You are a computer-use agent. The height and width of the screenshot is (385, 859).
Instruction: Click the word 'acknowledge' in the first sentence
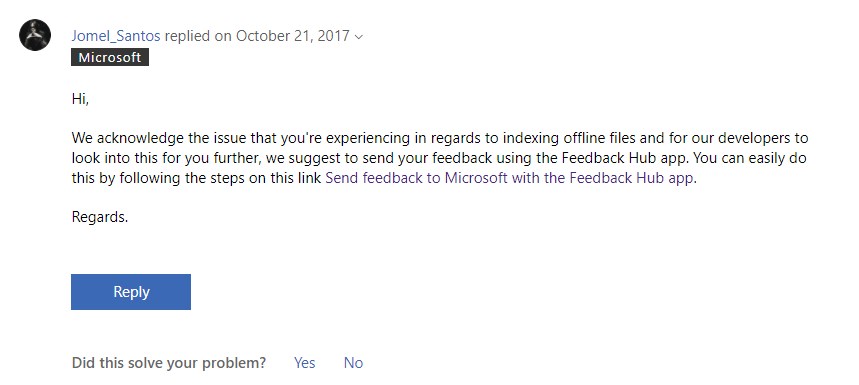(138, 138)
